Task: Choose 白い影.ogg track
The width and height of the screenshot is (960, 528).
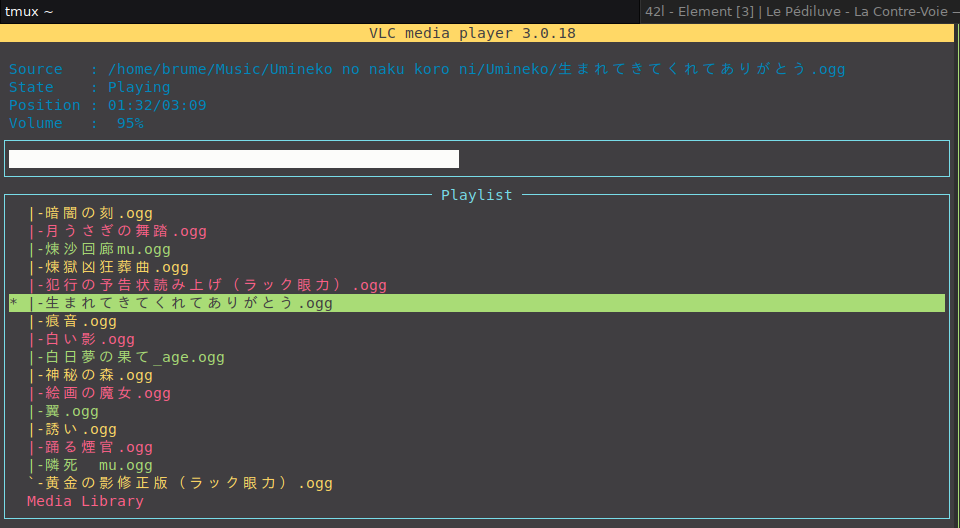Action: 82,339
